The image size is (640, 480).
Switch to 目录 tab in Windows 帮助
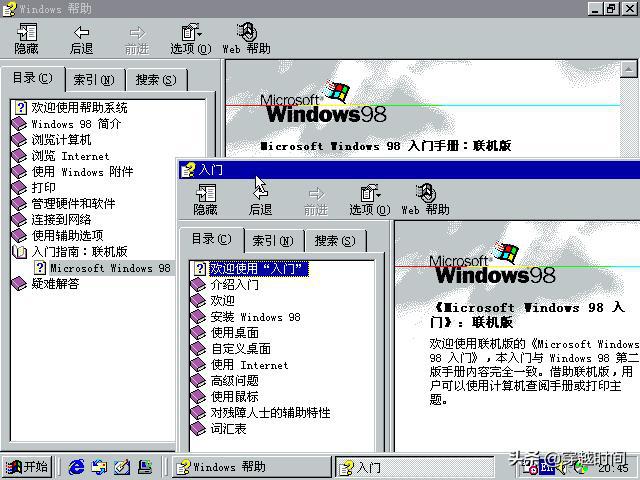coord(33,78)
